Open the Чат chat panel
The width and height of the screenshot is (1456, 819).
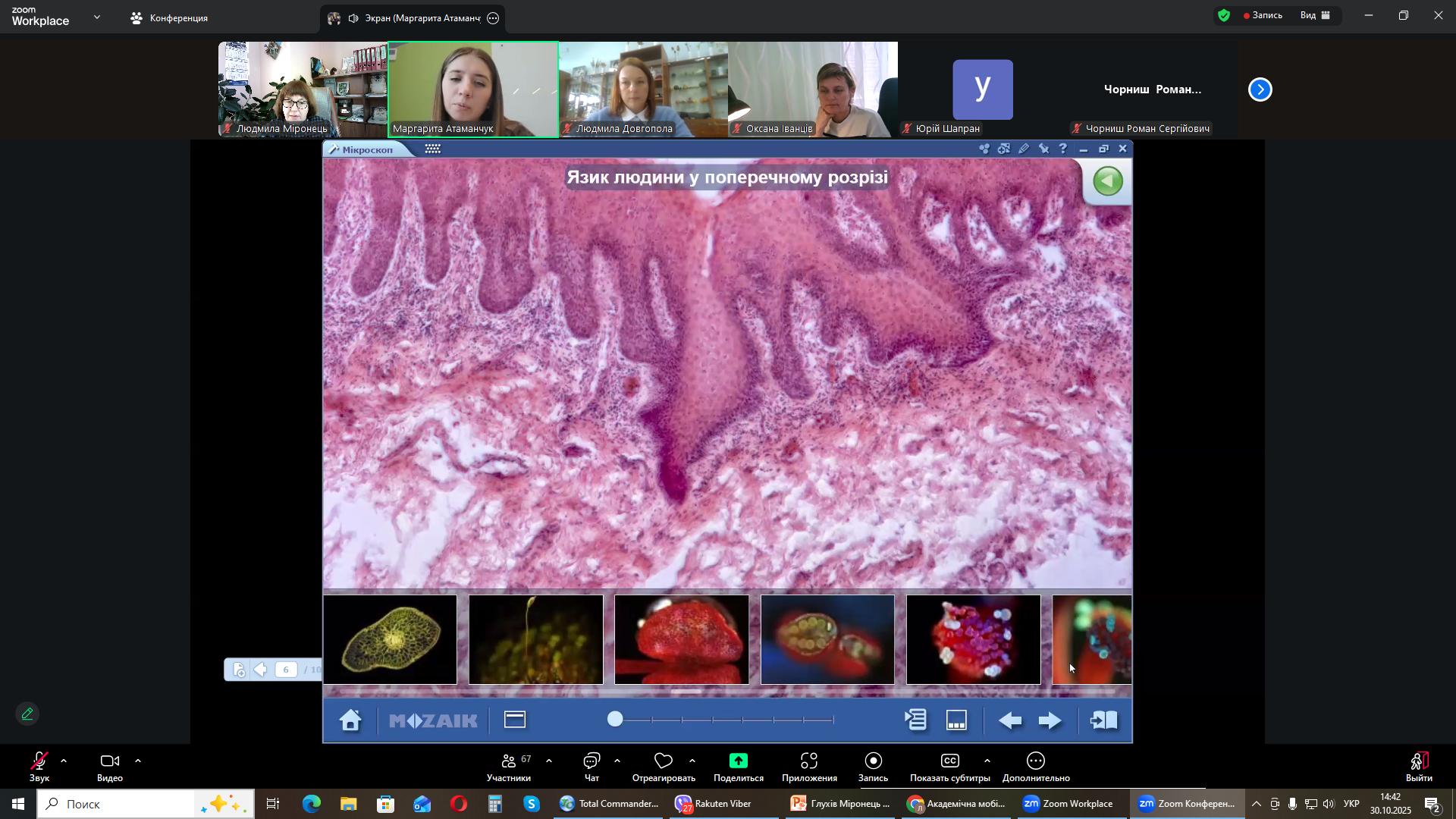click(591, 767)
